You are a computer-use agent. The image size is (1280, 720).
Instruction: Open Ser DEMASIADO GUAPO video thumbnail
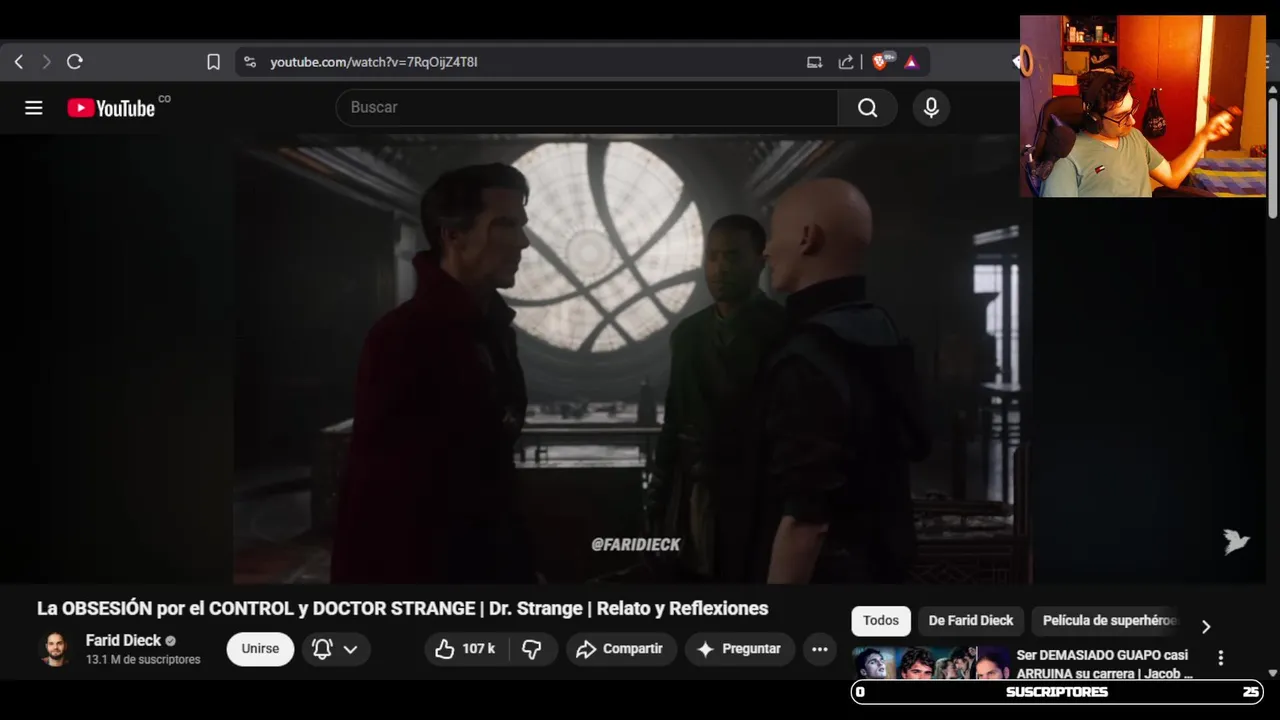(931, 664)
